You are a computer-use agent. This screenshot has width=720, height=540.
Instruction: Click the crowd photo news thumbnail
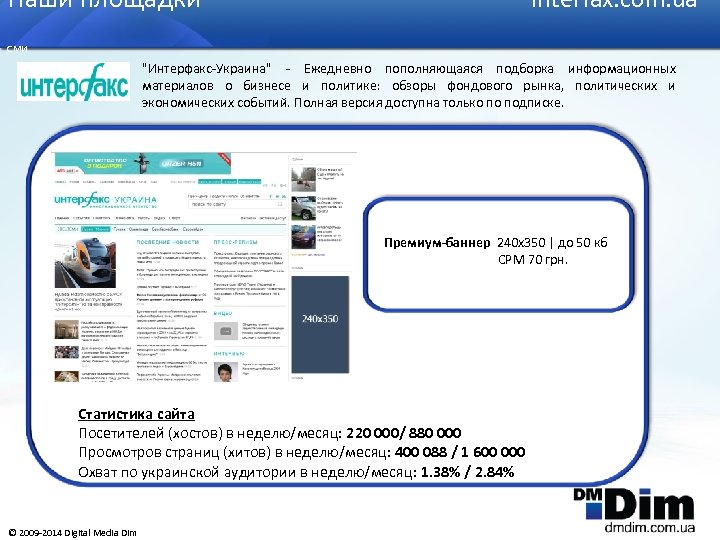pos(67,352)
